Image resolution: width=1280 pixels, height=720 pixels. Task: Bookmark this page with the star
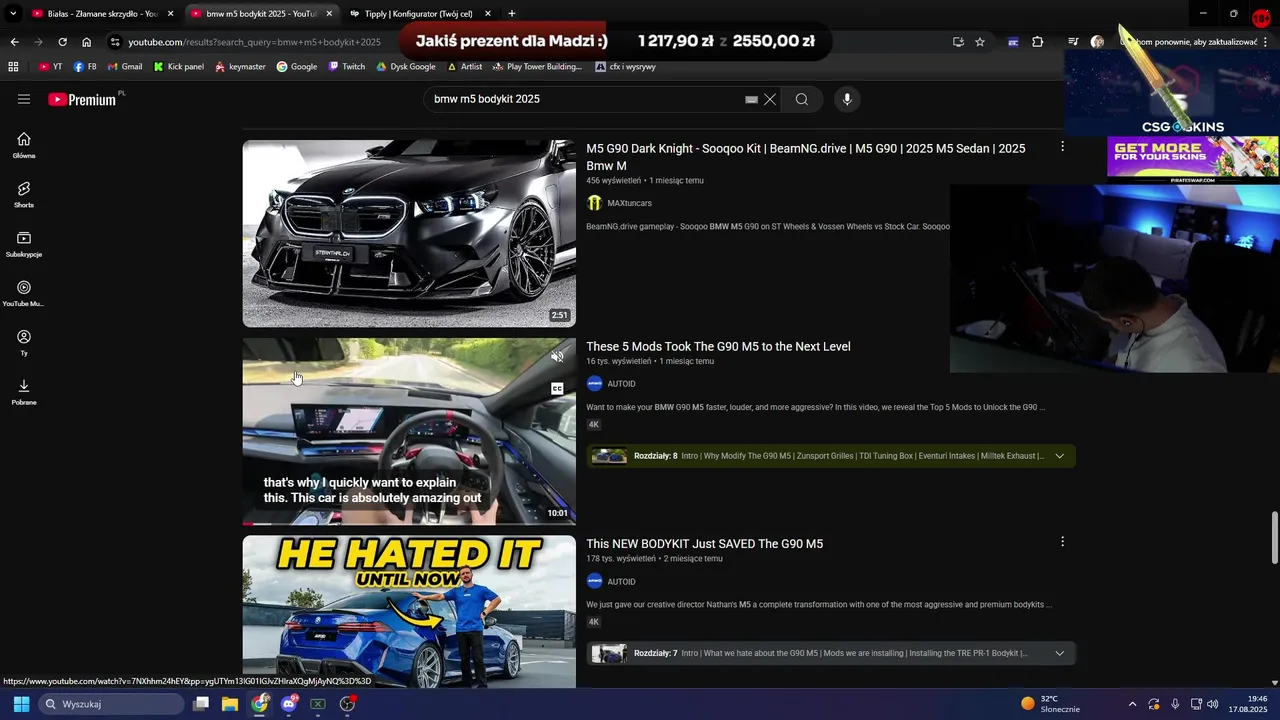coord(980,42)
